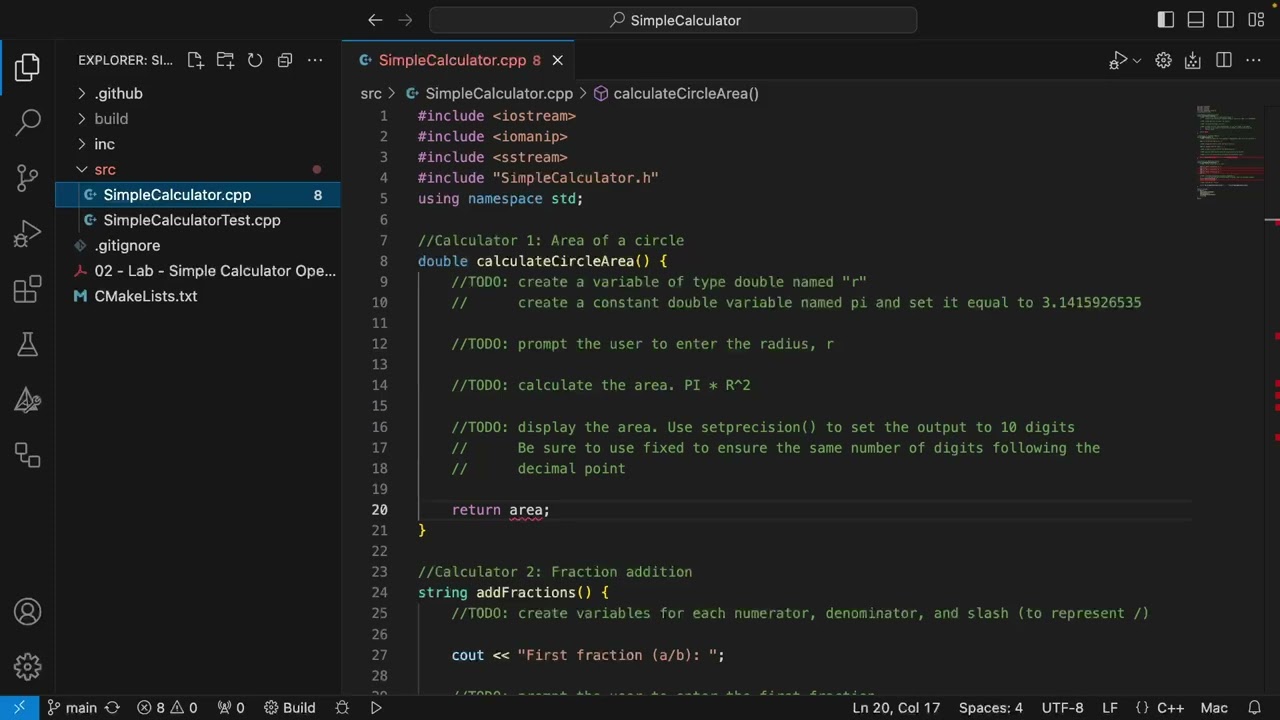Viewport: 1280px width, 720px height.
Task: Close the SimpleCalculator.cpp tab
Action: pos(558,60)
